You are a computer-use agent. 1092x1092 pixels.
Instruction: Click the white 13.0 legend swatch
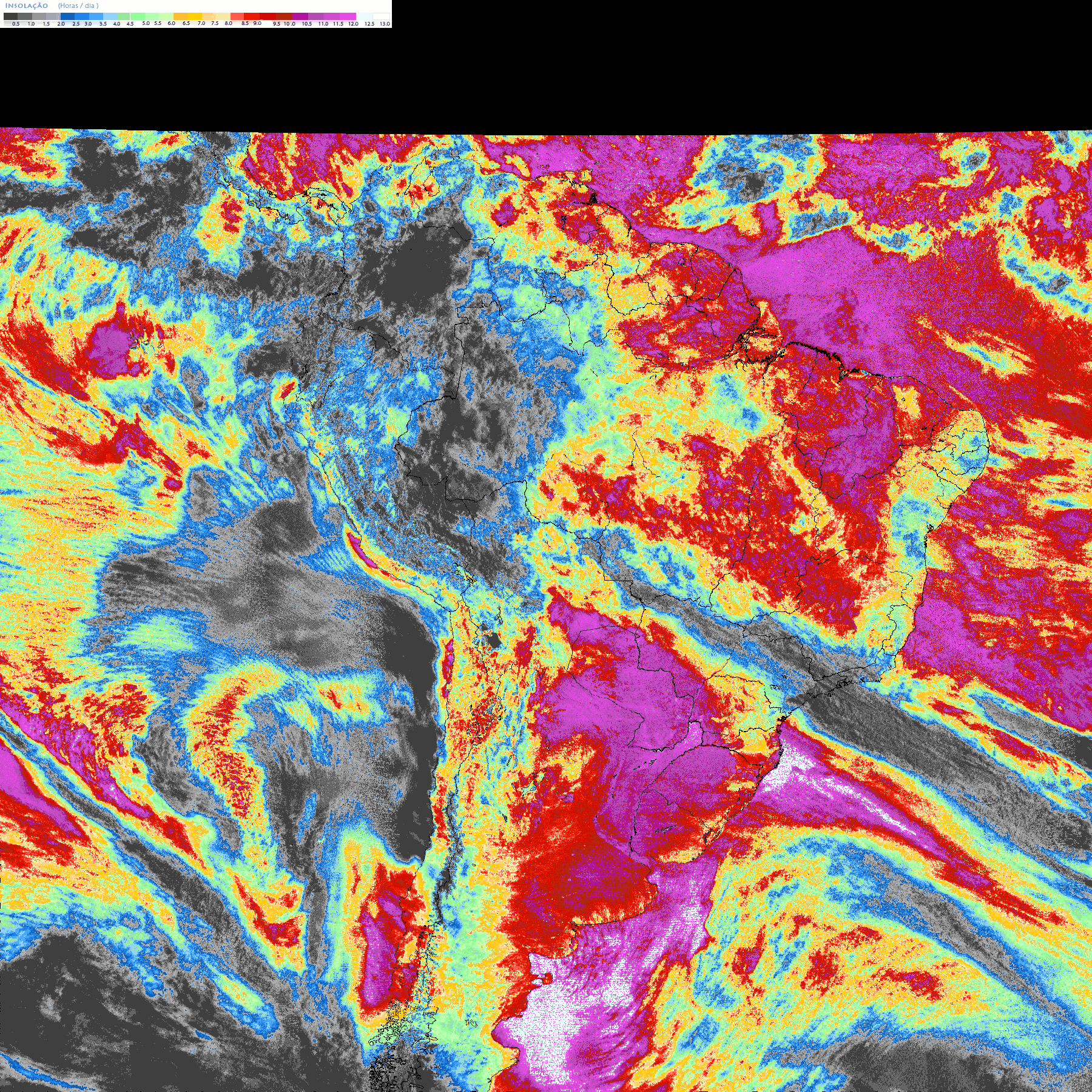(381, 16)
